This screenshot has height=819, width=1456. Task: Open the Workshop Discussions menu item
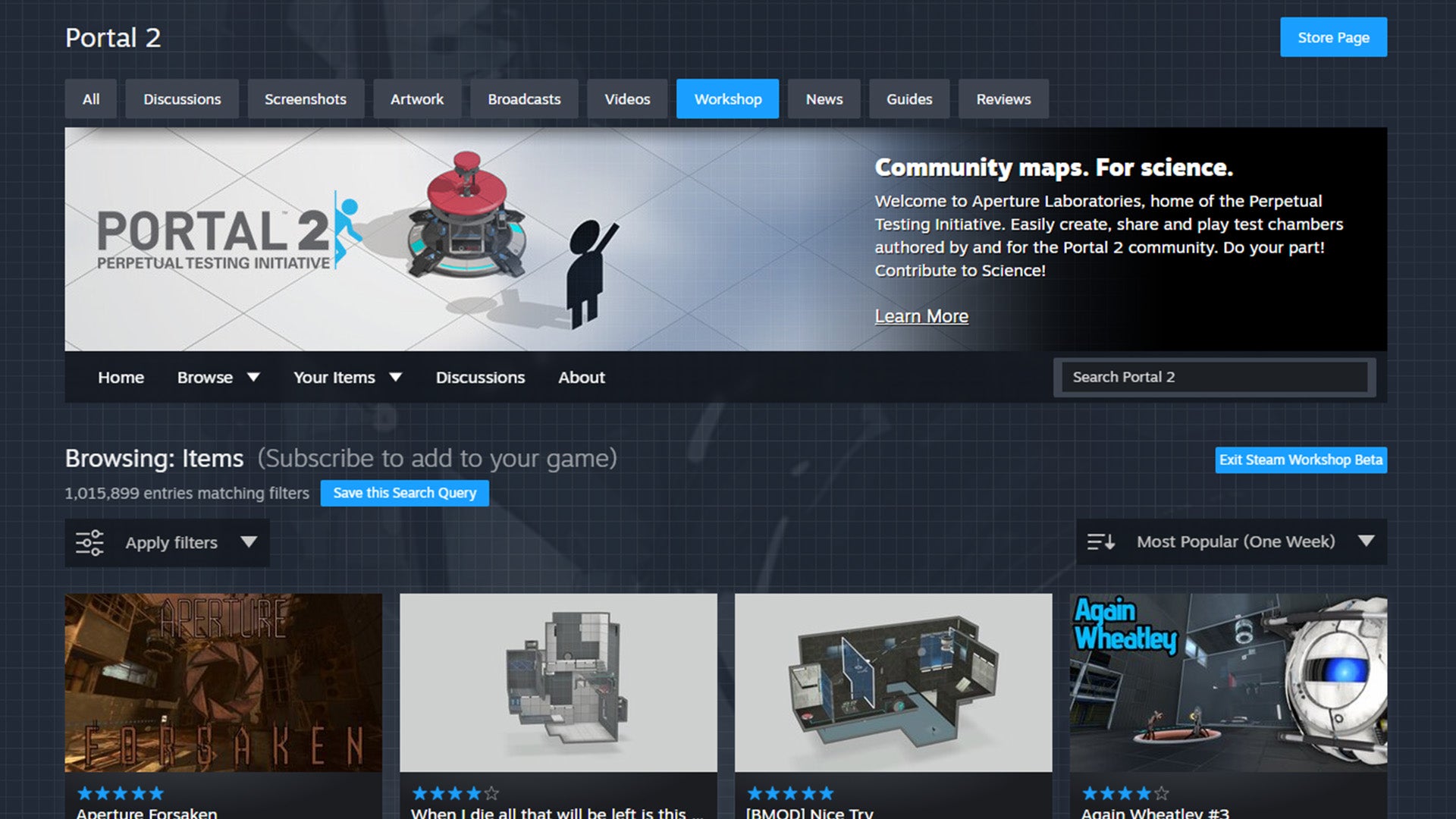coord(480,377)
